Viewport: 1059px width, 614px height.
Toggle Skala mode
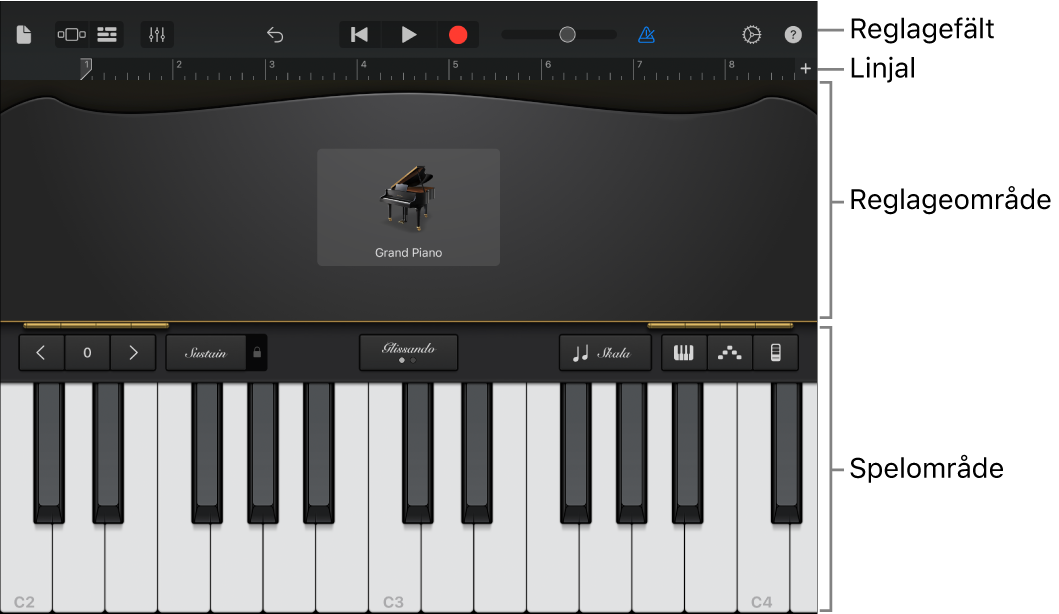604,352
